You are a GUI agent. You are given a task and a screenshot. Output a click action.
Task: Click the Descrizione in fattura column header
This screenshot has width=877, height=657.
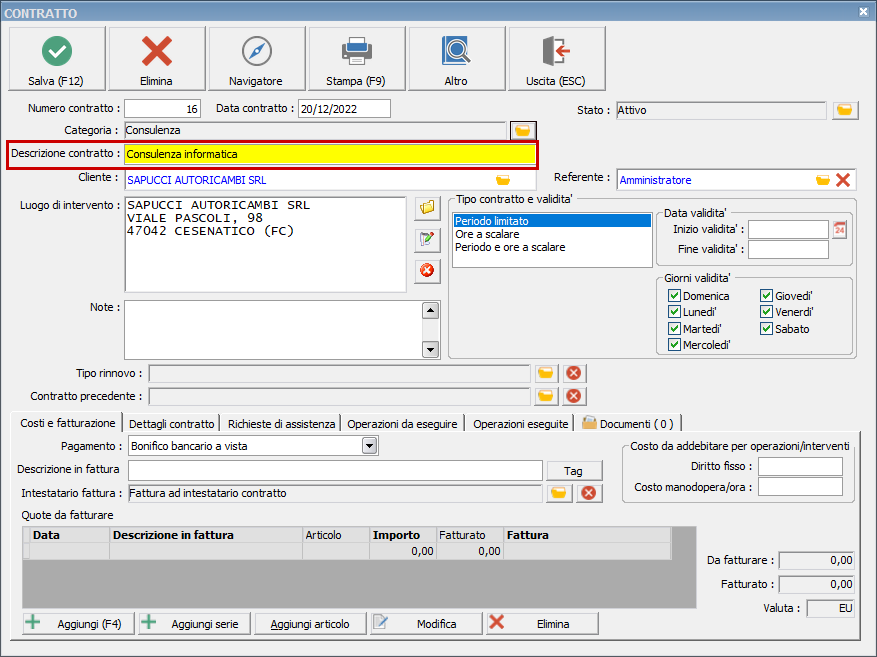point(206,535)
